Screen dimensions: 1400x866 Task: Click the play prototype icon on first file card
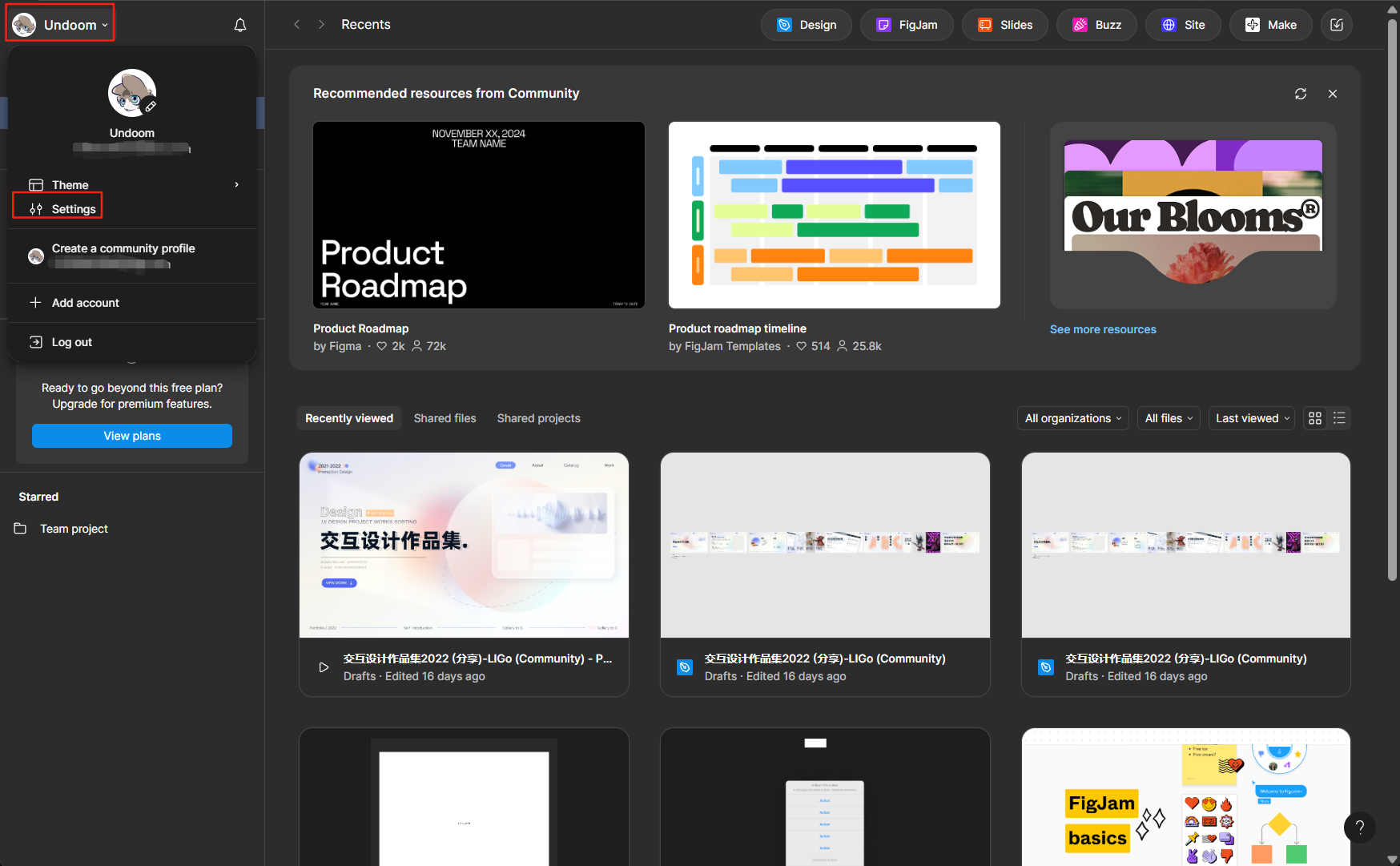pos(324,667)
